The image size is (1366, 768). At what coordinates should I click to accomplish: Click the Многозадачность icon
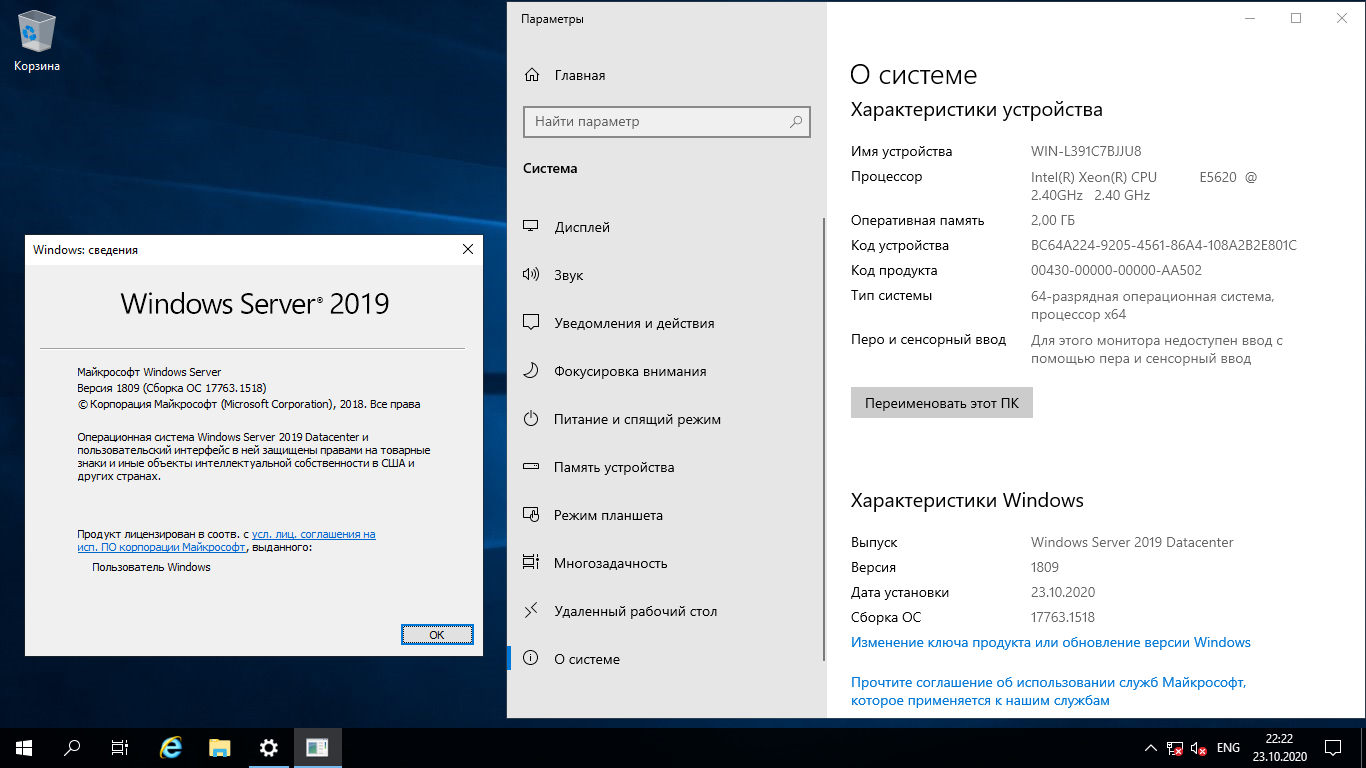coord(532,563)
